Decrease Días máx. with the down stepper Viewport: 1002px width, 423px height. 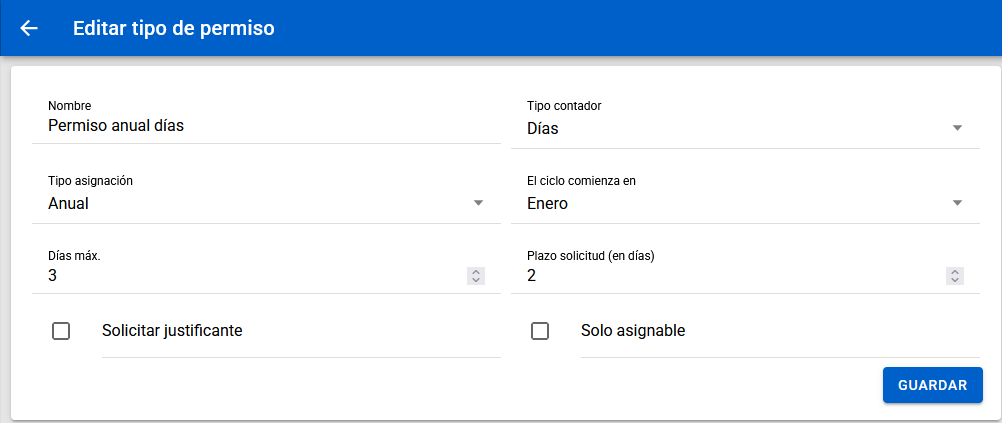477,280
